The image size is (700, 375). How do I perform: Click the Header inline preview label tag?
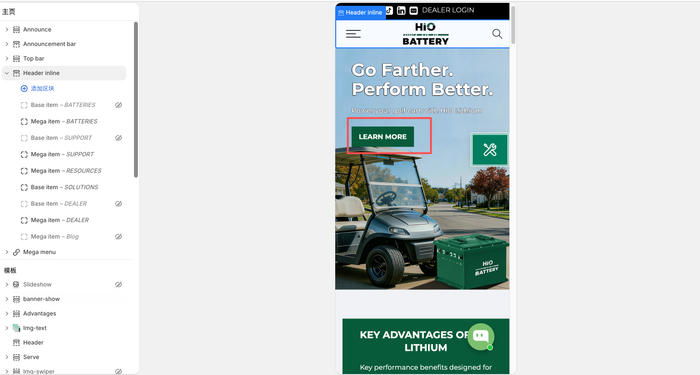(x=360, y=12)
